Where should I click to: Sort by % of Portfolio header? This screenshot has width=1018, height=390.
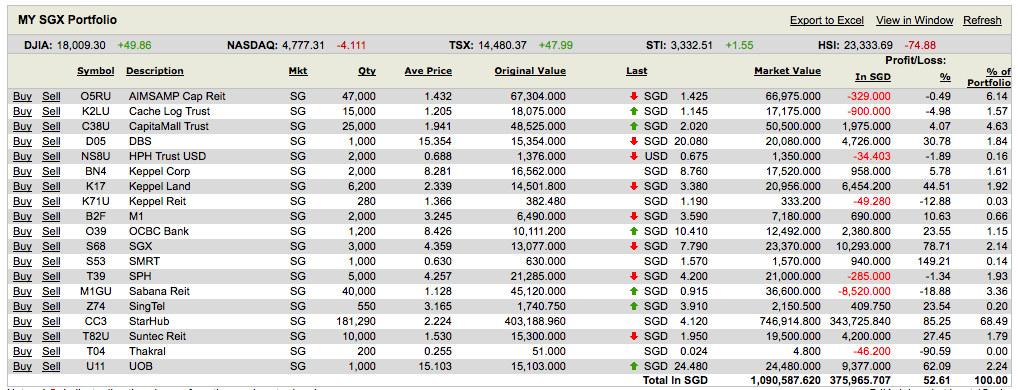(x=989, y=77)
